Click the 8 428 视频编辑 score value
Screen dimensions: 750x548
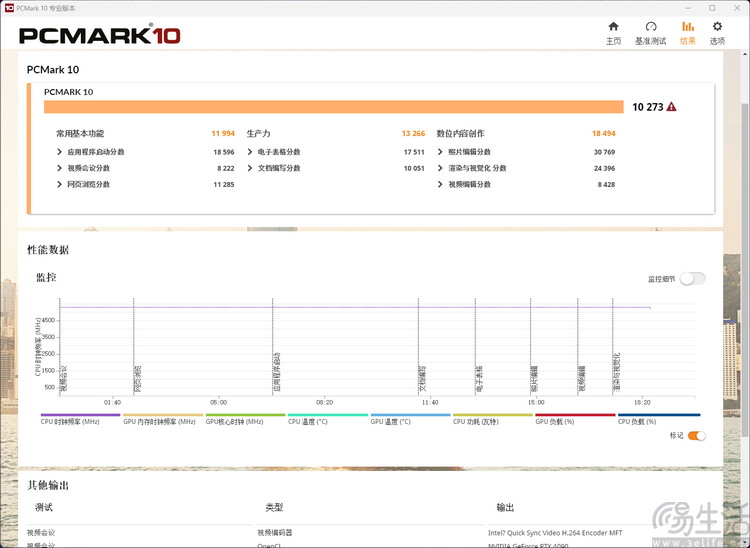coord(607,185)
